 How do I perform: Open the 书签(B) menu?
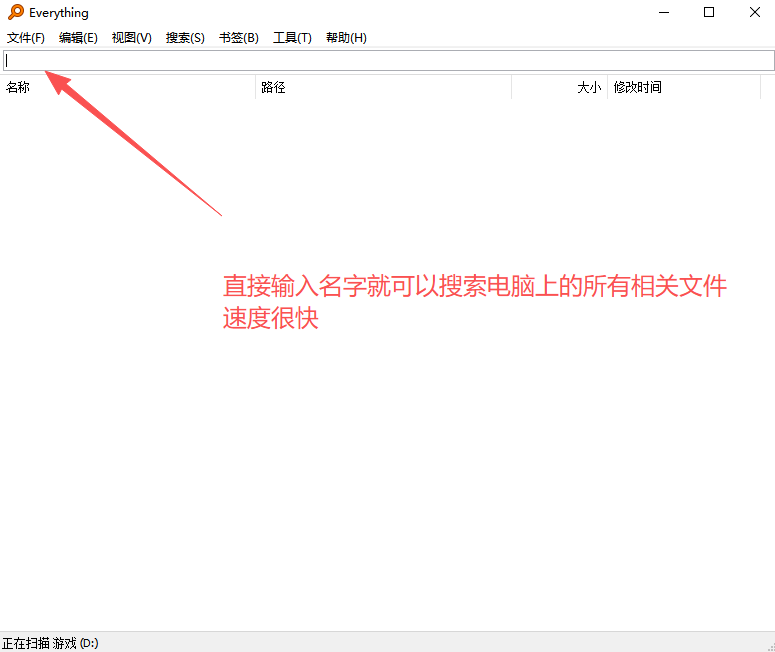coord(238,38)
